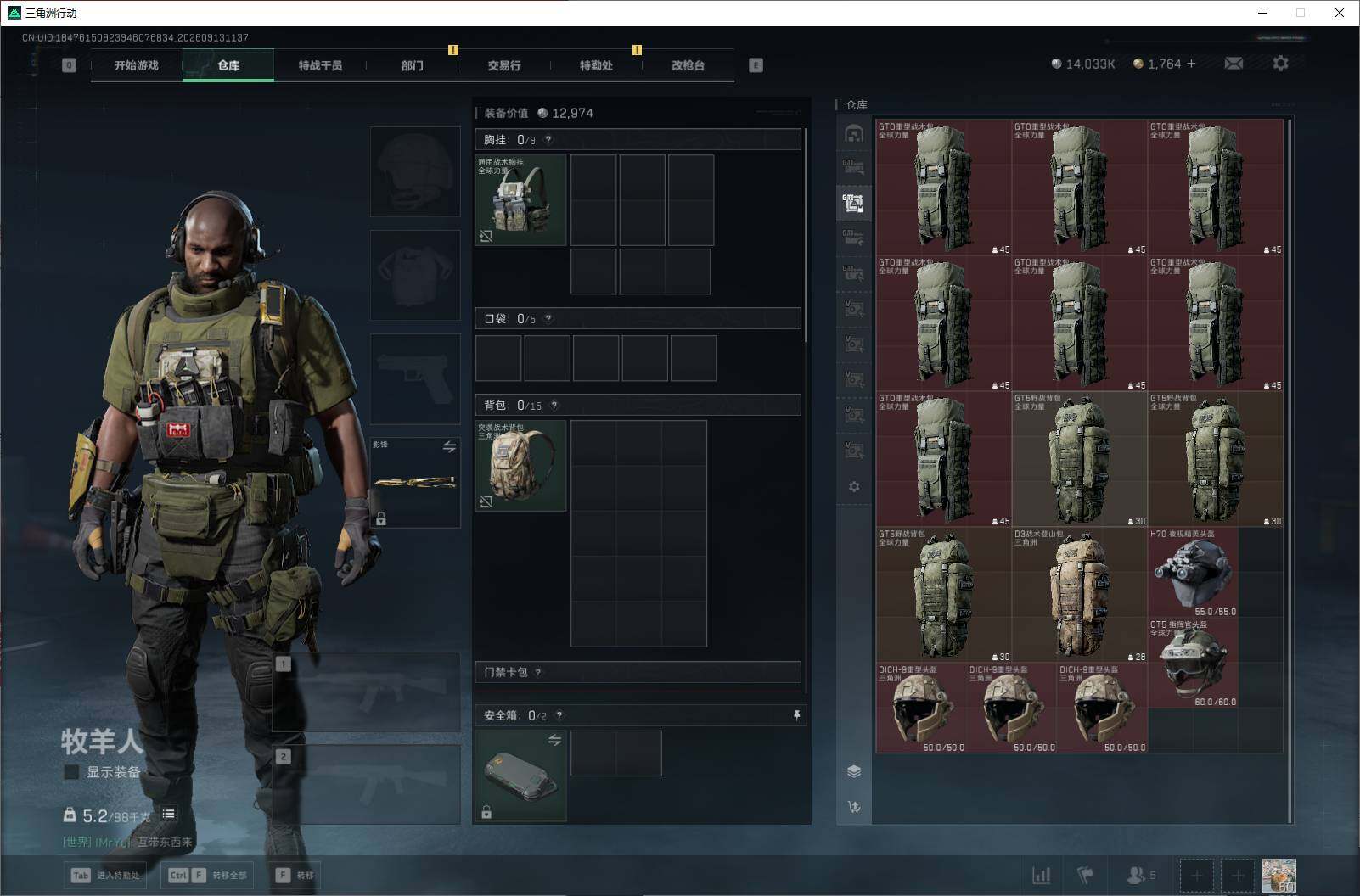Click the stacked-layers organize icon
Image resolution: width=1360 pixels, height=896 pixels.
point(854,771)
